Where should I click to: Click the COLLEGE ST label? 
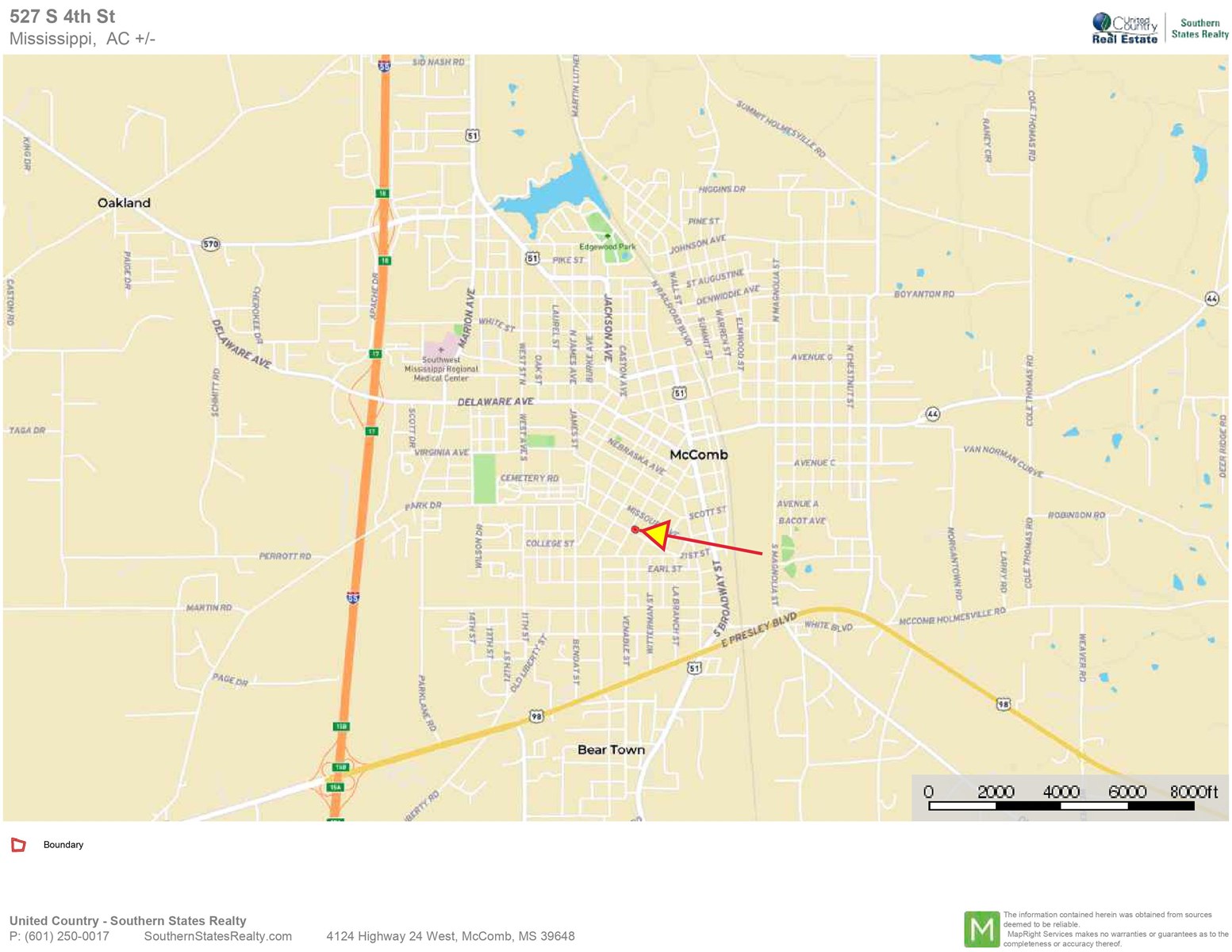551,543
